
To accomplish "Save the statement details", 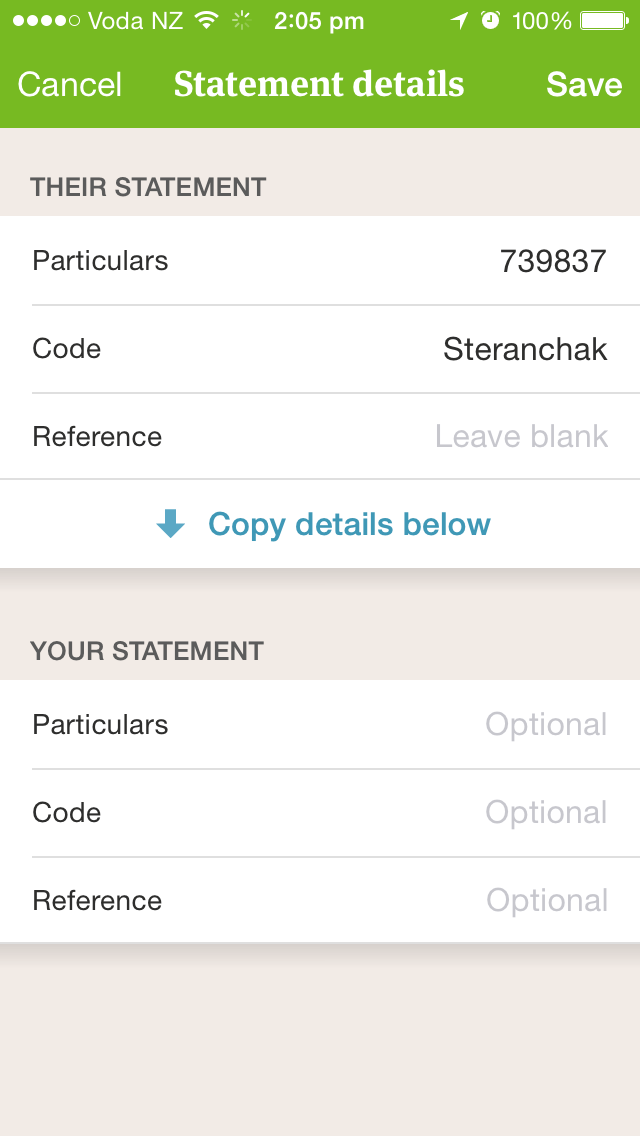I will [x=584, y=85].
